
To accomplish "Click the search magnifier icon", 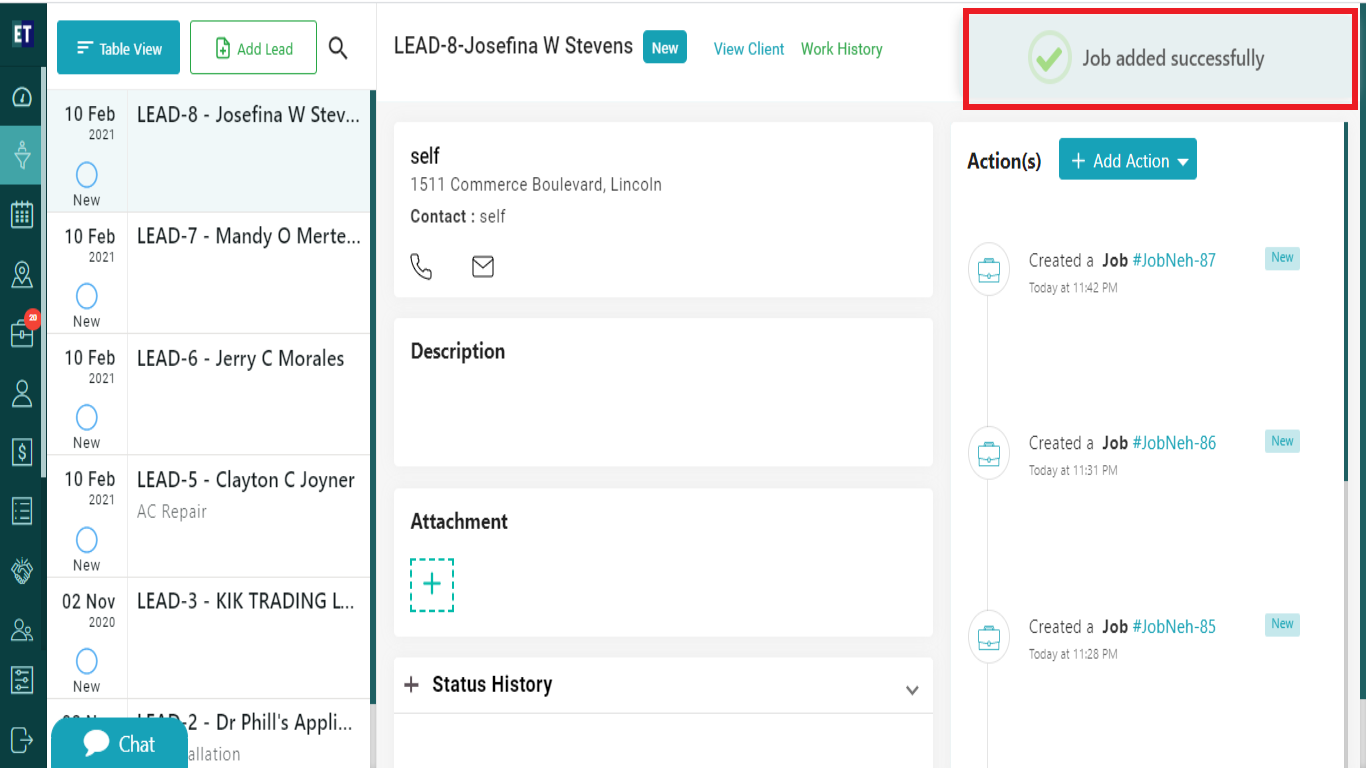I will (x=338, y=48).
